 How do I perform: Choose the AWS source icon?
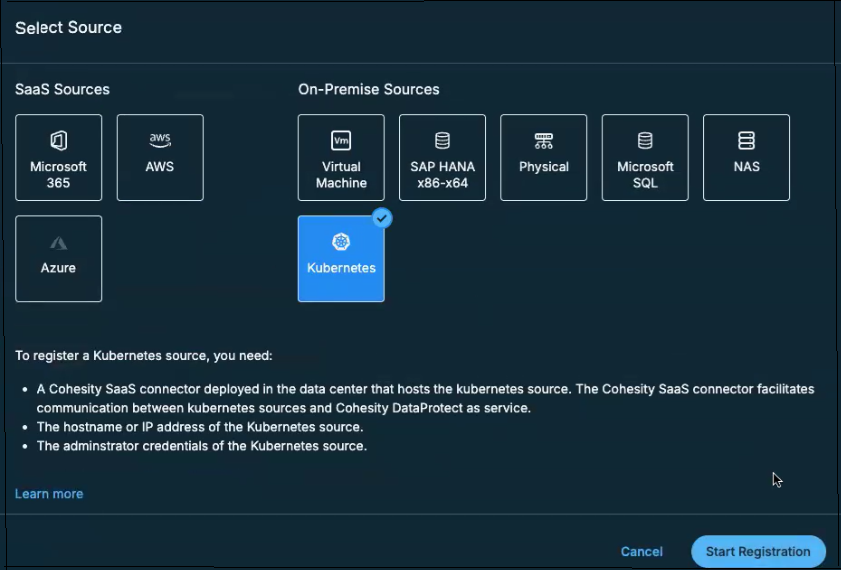point(160,141)
